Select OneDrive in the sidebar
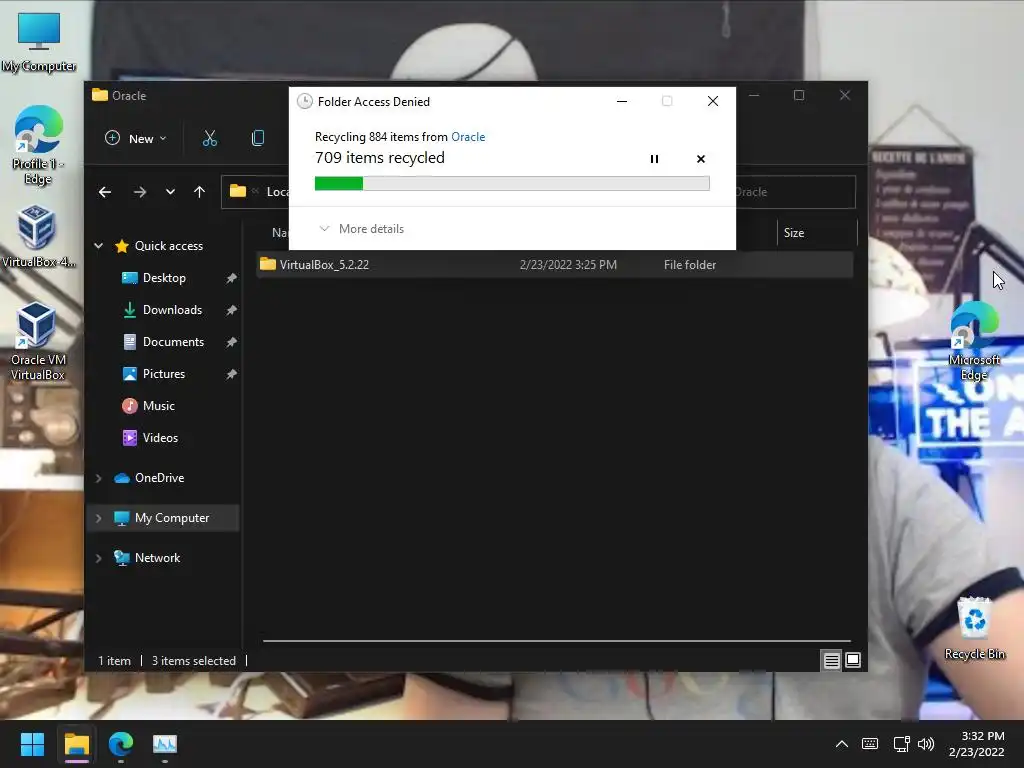Screen dimensions: 1024x768 pos(159,478)
